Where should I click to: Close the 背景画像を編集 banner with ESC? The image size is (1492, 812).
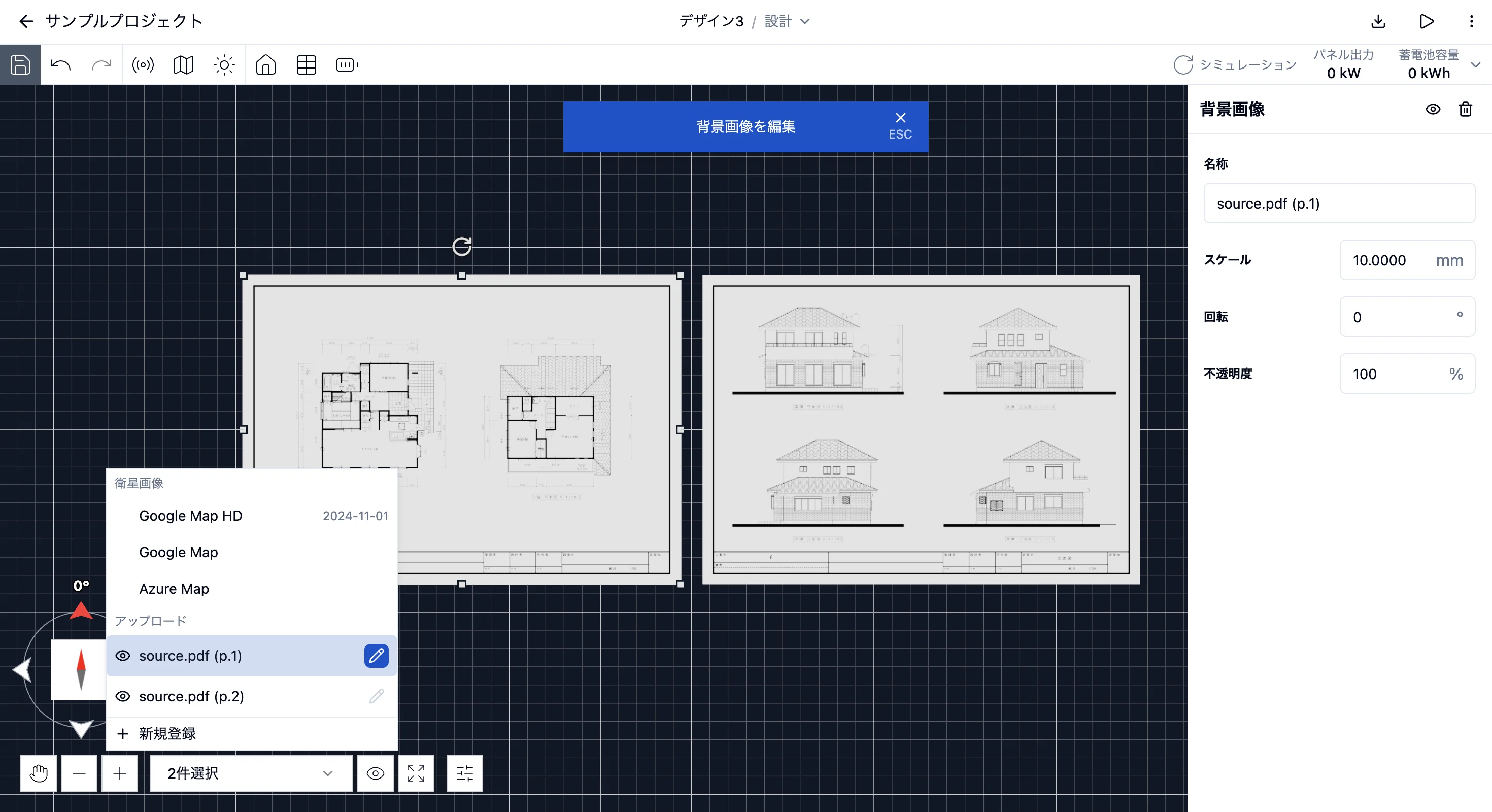[900, 126]
